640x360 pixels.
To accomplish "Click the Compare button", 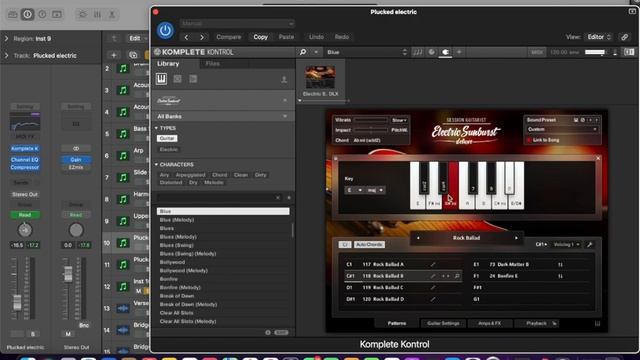I will point(229,37).
